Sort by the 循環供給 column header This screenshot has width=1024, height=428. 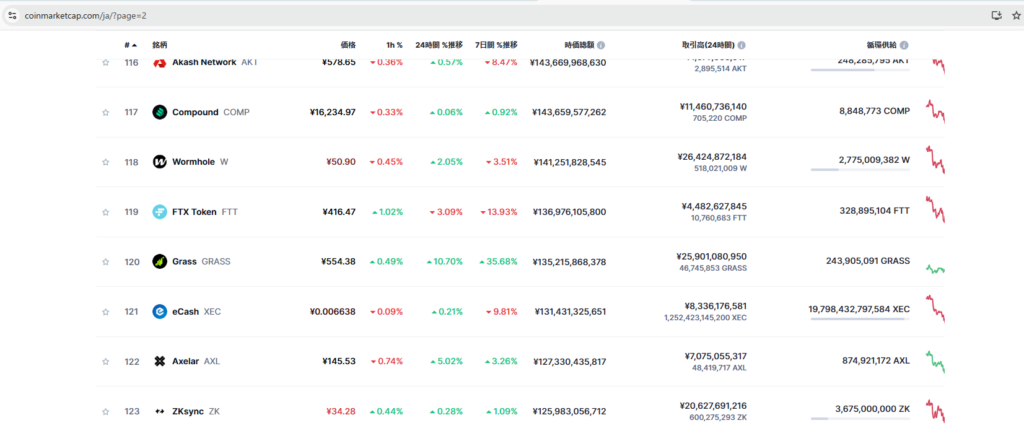[x=882, y=45]
